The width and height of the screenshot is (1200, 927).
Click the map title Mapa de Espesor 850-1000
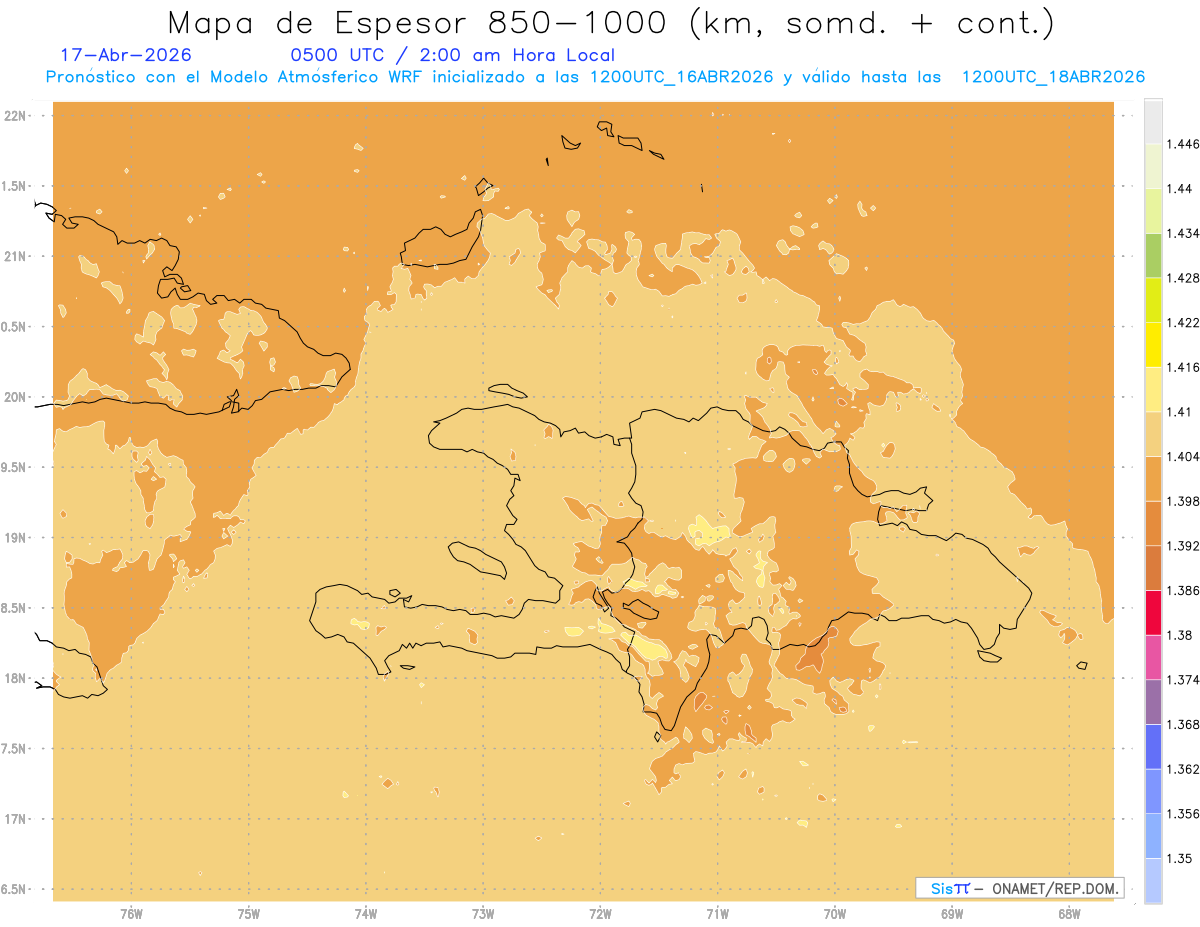[x=423, y=22]
